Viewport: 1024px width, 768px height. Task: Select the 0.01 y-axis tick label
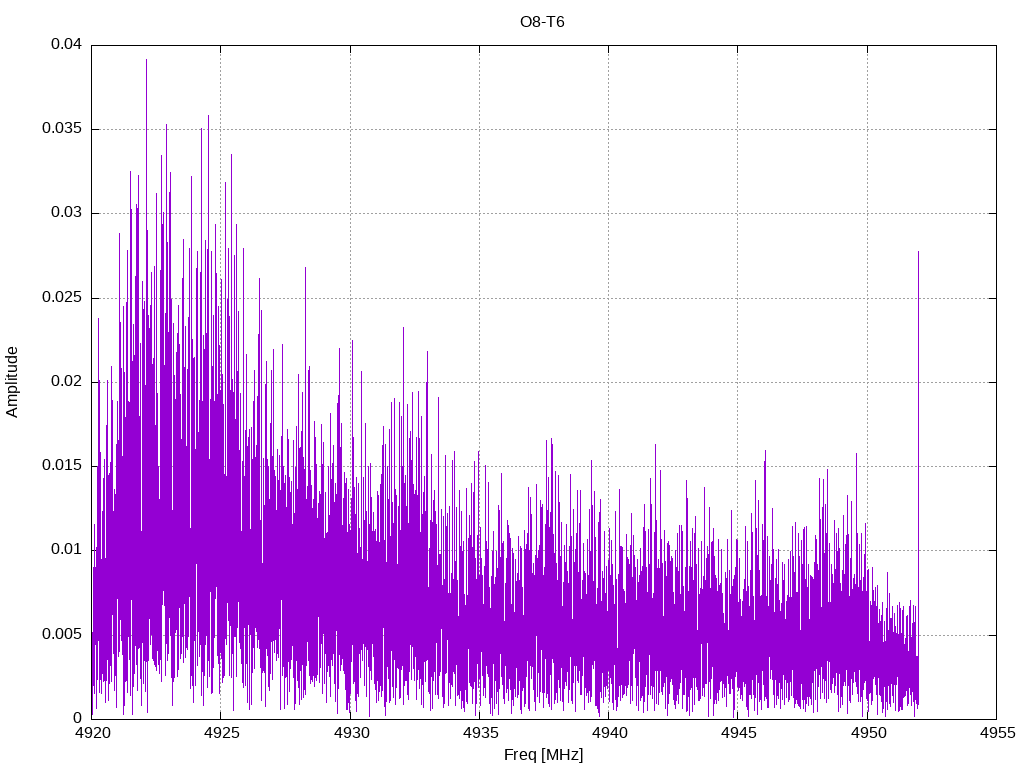click(x=67, y=550)
